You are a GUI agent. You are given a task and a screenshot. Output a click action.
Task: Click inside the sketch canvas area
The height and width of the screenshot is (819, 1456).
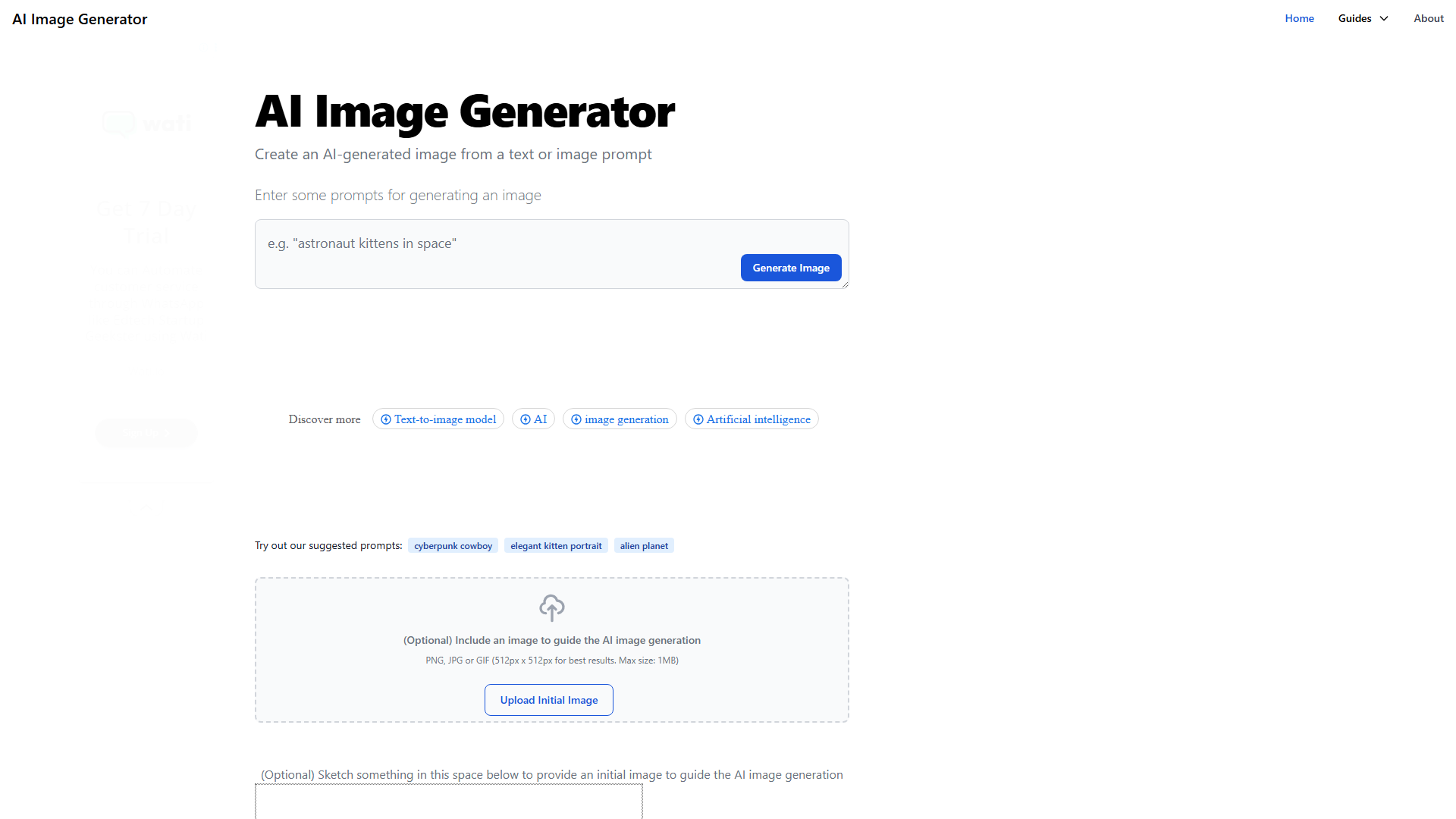[x=449, y=802]
